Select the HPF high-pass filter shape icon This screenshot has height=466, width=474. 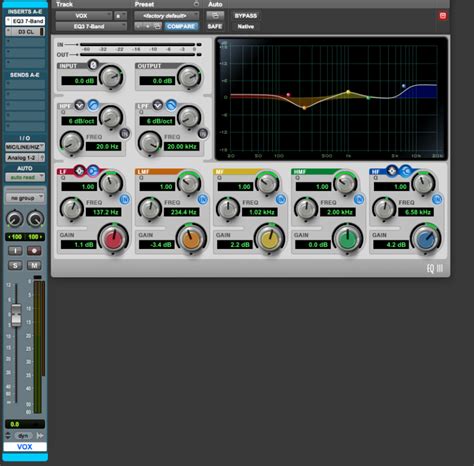point(93,105)
